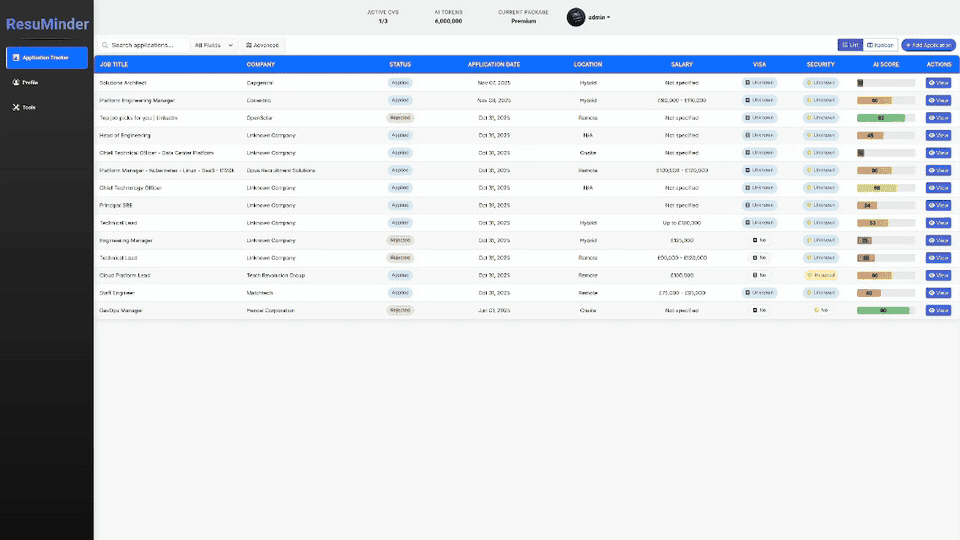Viewport: 960px width, 540px height.
Task: Click the AI score bar for Chief Technology Officer
Action: coord(885,188)
